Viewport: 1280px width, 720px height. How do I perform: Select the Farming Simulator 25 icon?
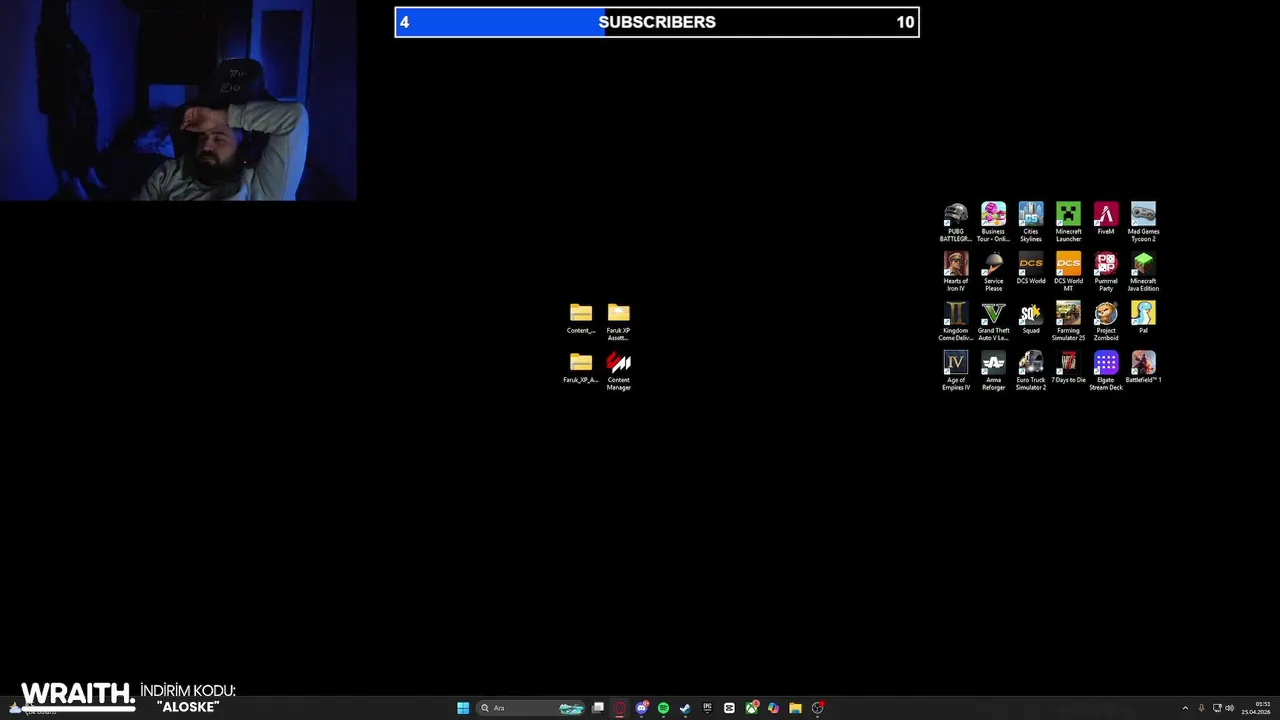1068,320
